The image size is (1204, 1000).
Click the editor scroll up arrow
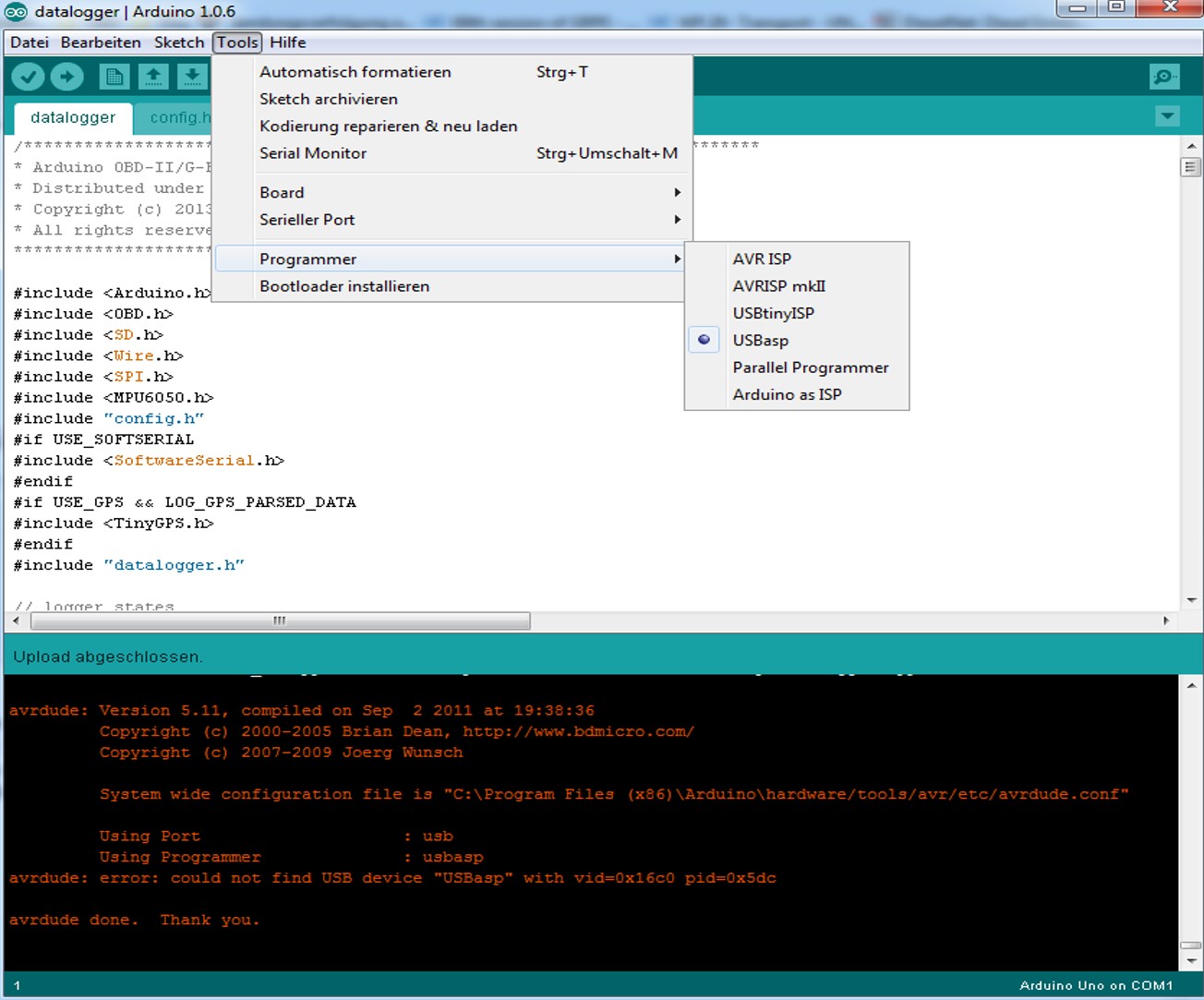tap(1191, 146)
